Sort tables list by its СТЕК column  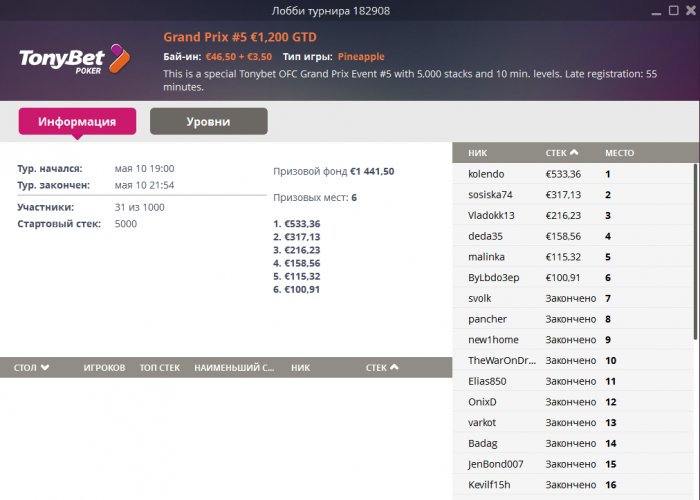point(381,368)
